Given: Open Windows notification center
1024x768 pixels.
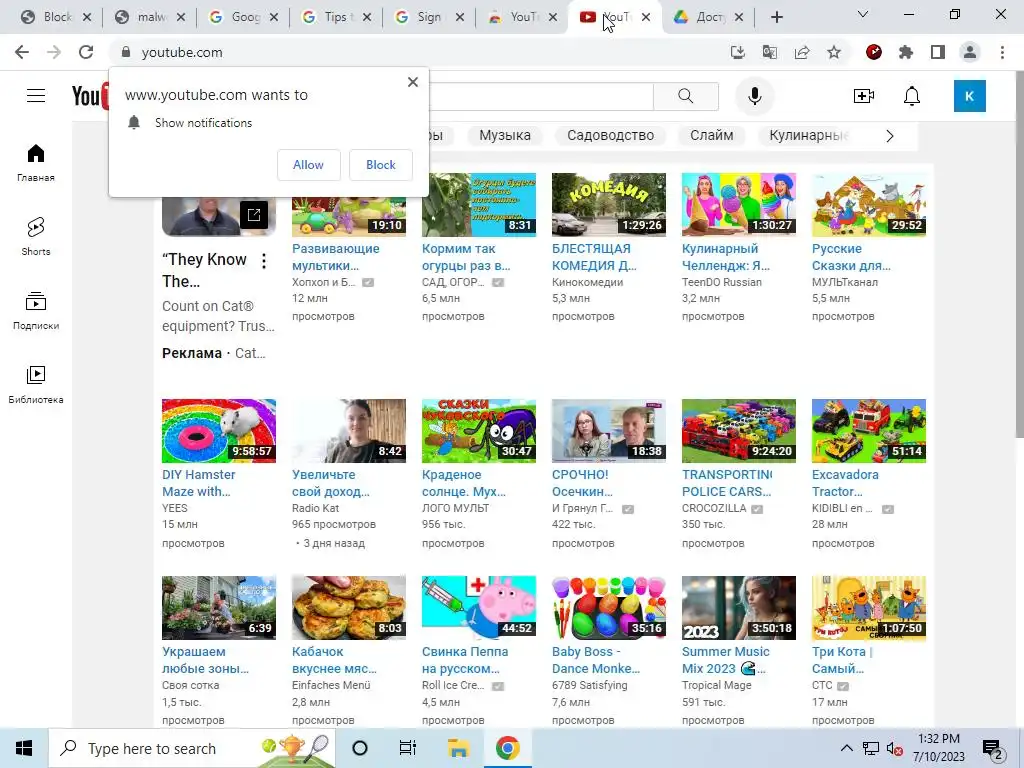Looking at the screenshot, I should click(993, 749).
